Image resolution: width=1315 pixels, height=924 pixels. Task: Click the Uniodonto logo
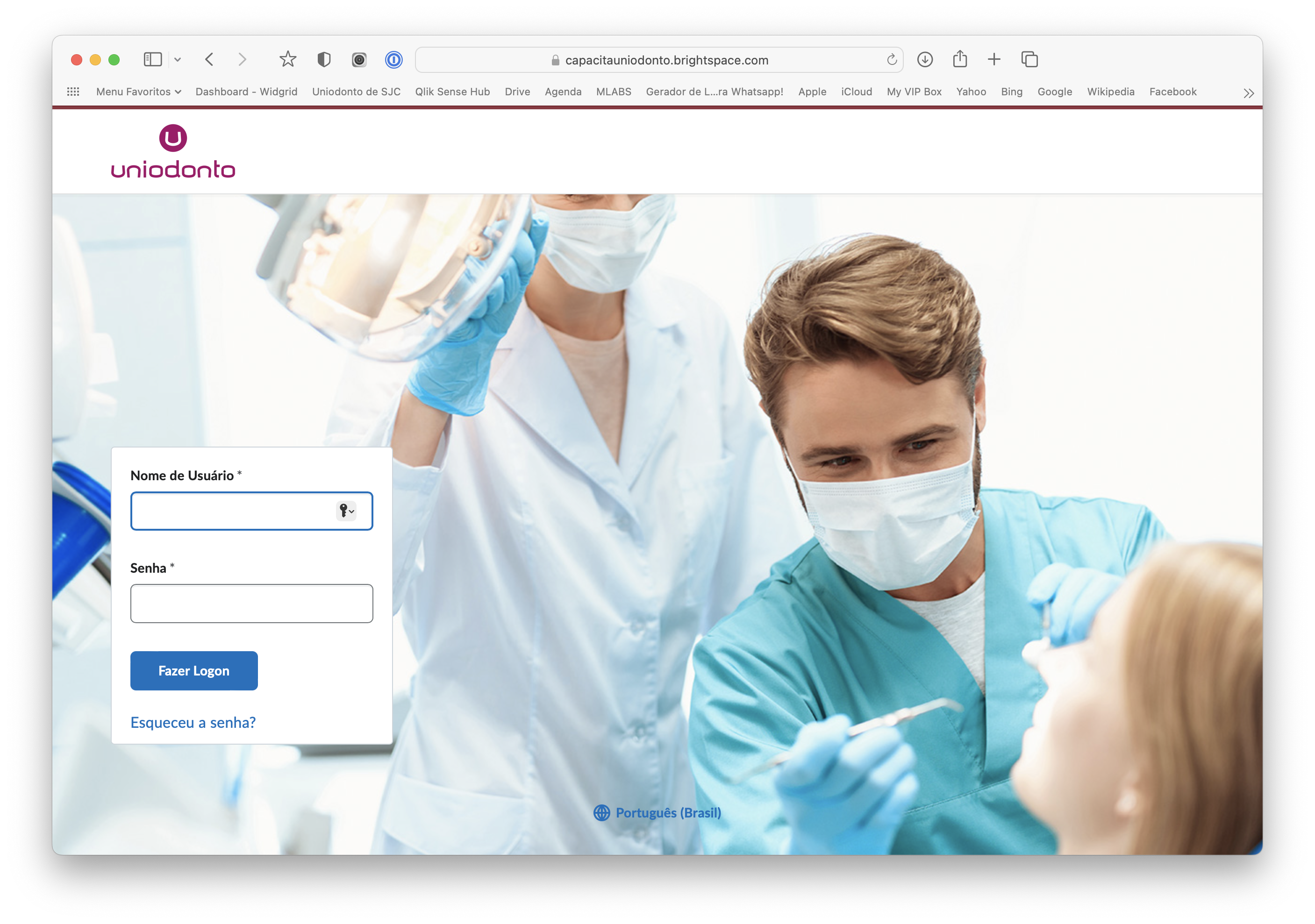pyautogui.click(x=173, y=151)
